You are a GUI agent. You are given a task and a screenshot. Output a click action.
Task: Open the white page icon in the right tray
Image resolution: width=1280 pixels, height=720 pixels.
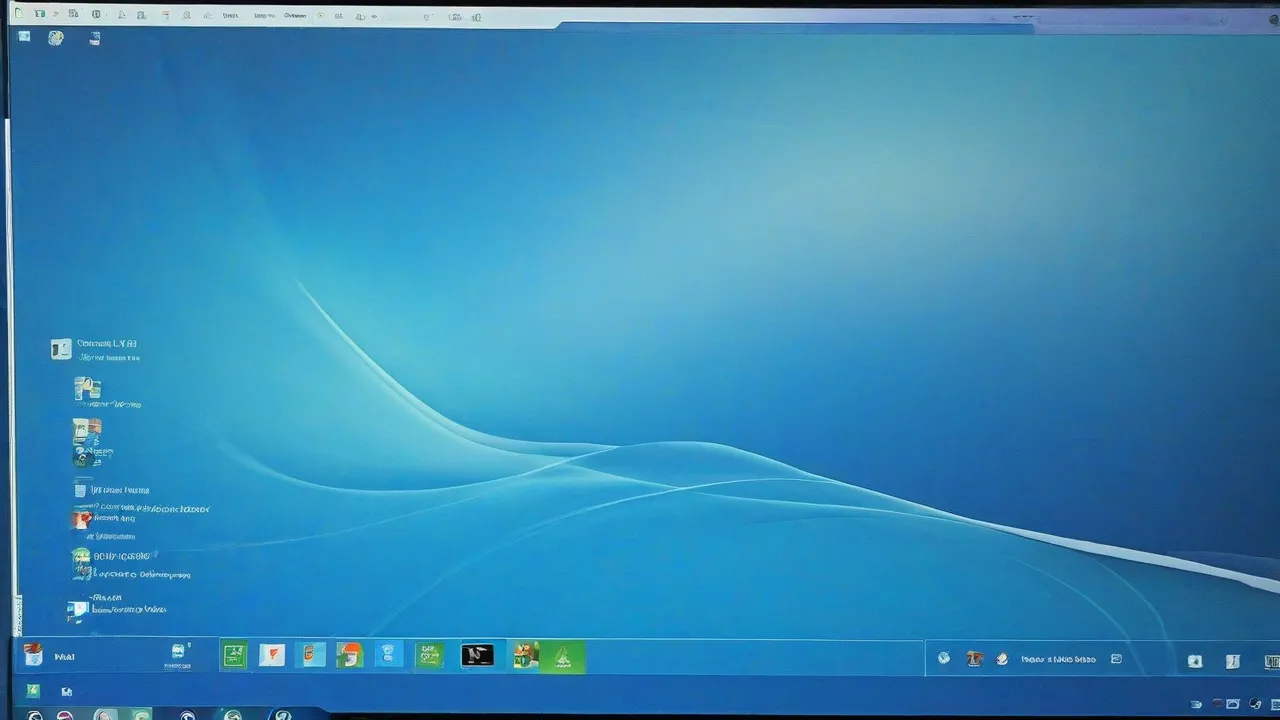click(x=1232, y=661)
